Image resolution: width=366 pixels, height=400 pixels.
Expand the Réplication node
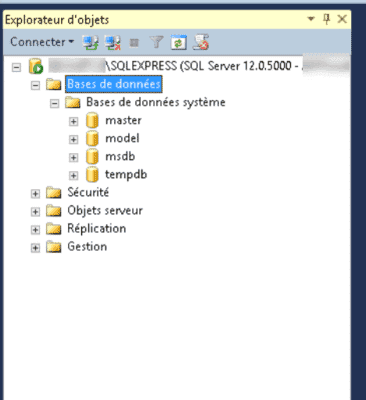click(35, 230)
